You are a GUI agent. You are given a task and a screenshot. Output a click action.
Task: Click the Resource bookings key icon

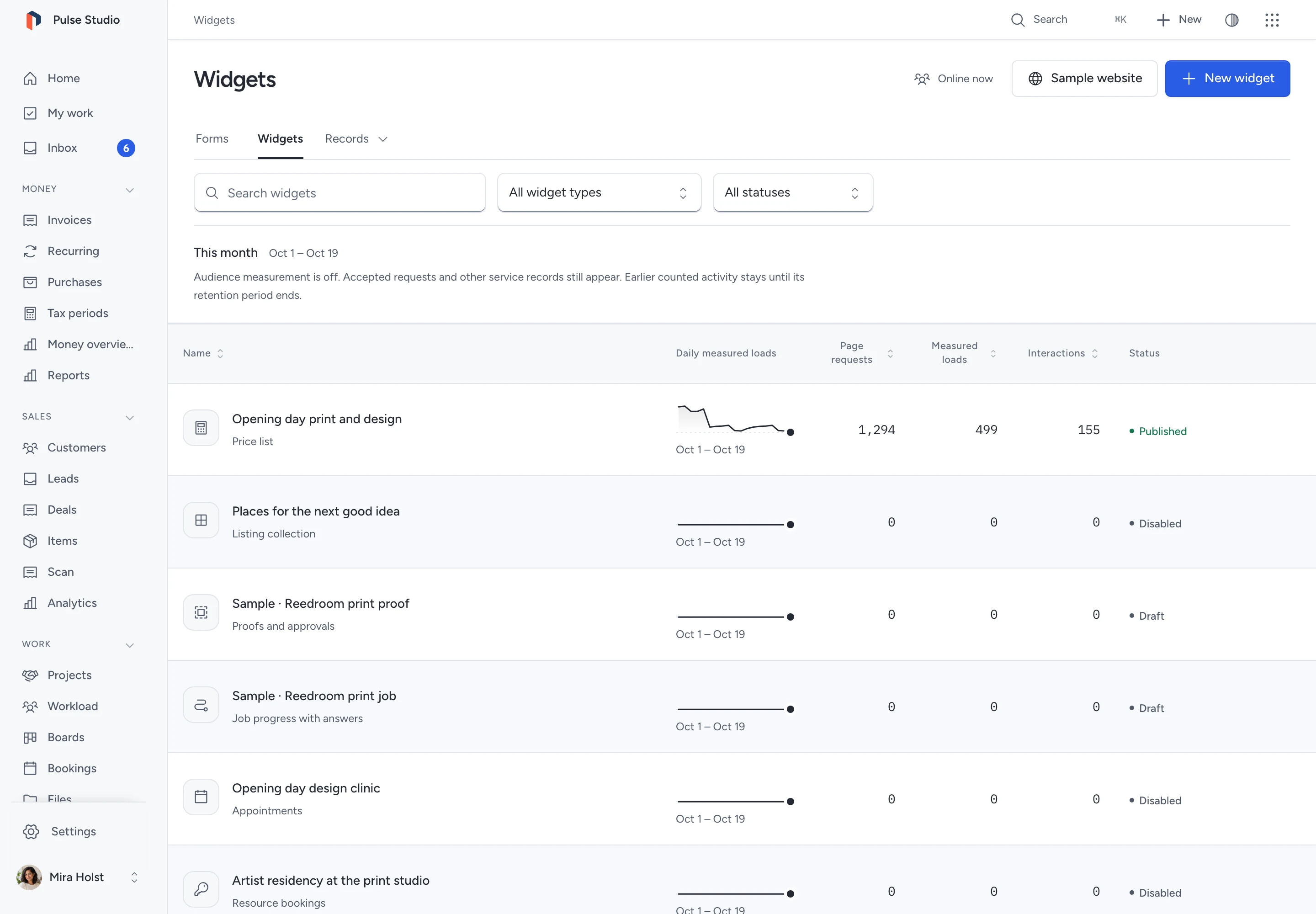click(x=201, y=889)
